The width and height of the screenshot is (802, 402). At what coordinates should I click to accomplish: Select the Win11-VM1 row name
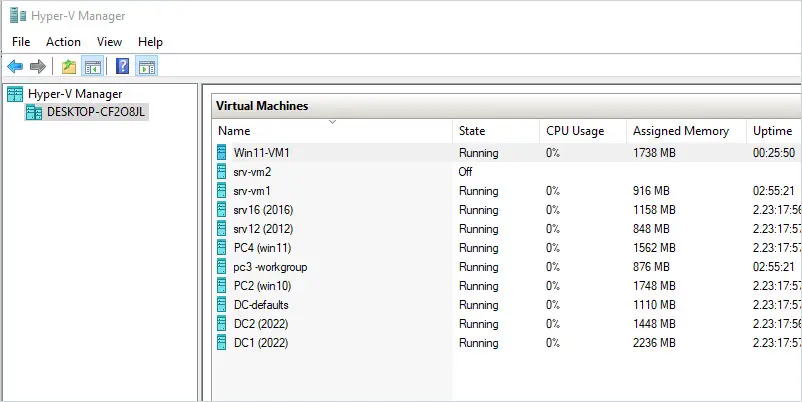coord(261,152)
